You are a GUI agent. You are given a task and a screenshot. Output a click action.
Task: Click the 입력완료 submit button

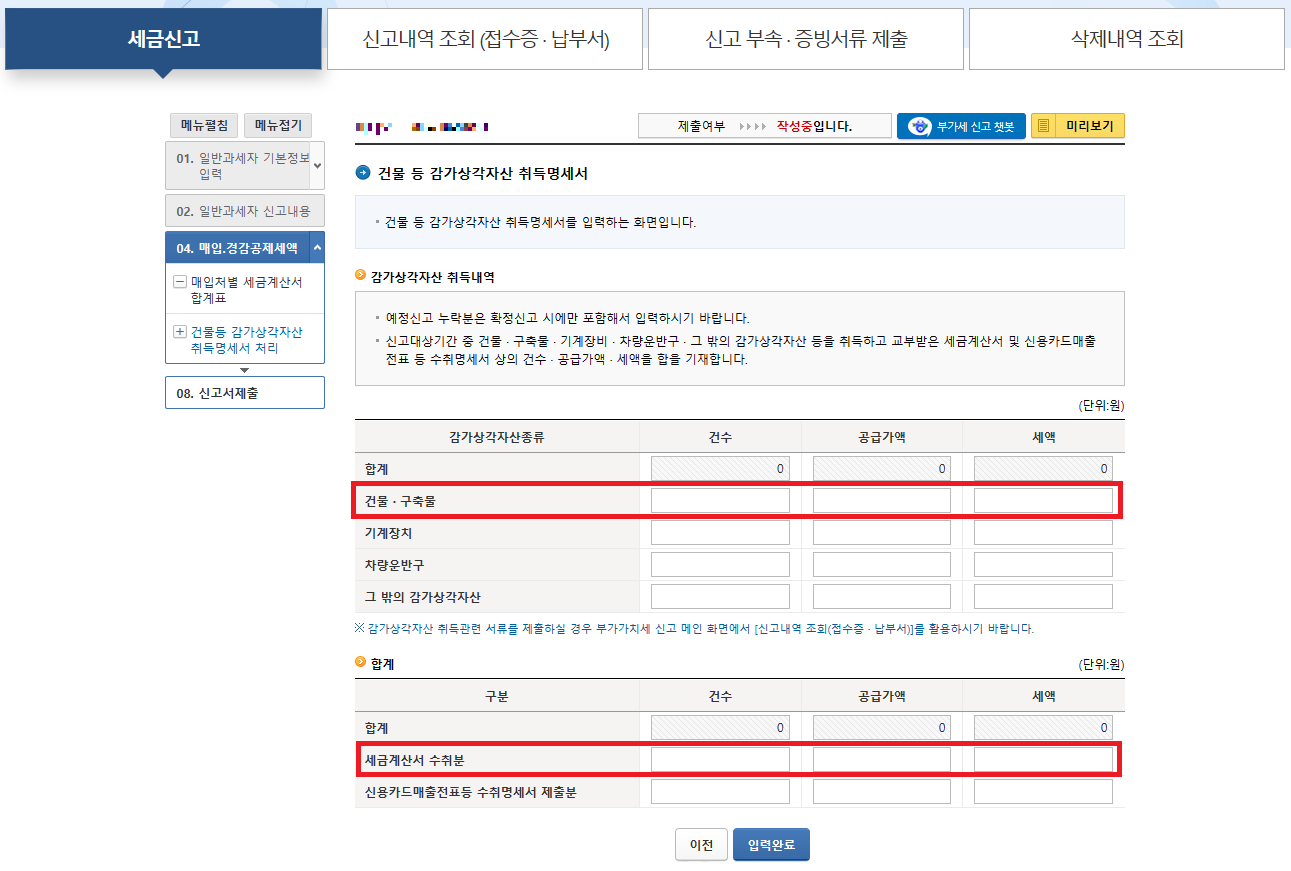[x=771, y=844]
